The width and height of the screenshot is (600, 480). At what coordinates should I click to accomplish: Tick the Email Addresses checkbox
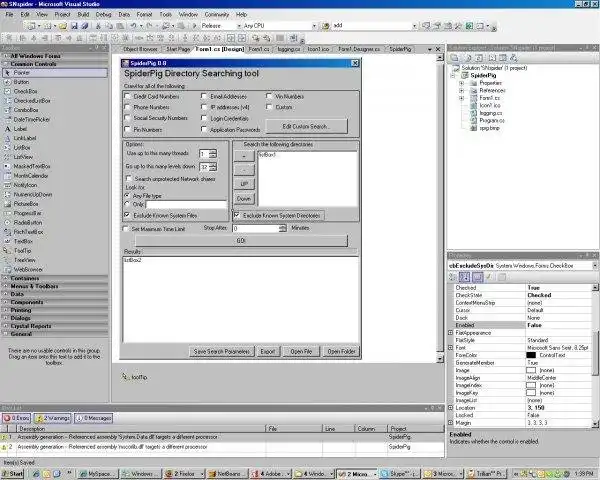[x=204, y=96]
